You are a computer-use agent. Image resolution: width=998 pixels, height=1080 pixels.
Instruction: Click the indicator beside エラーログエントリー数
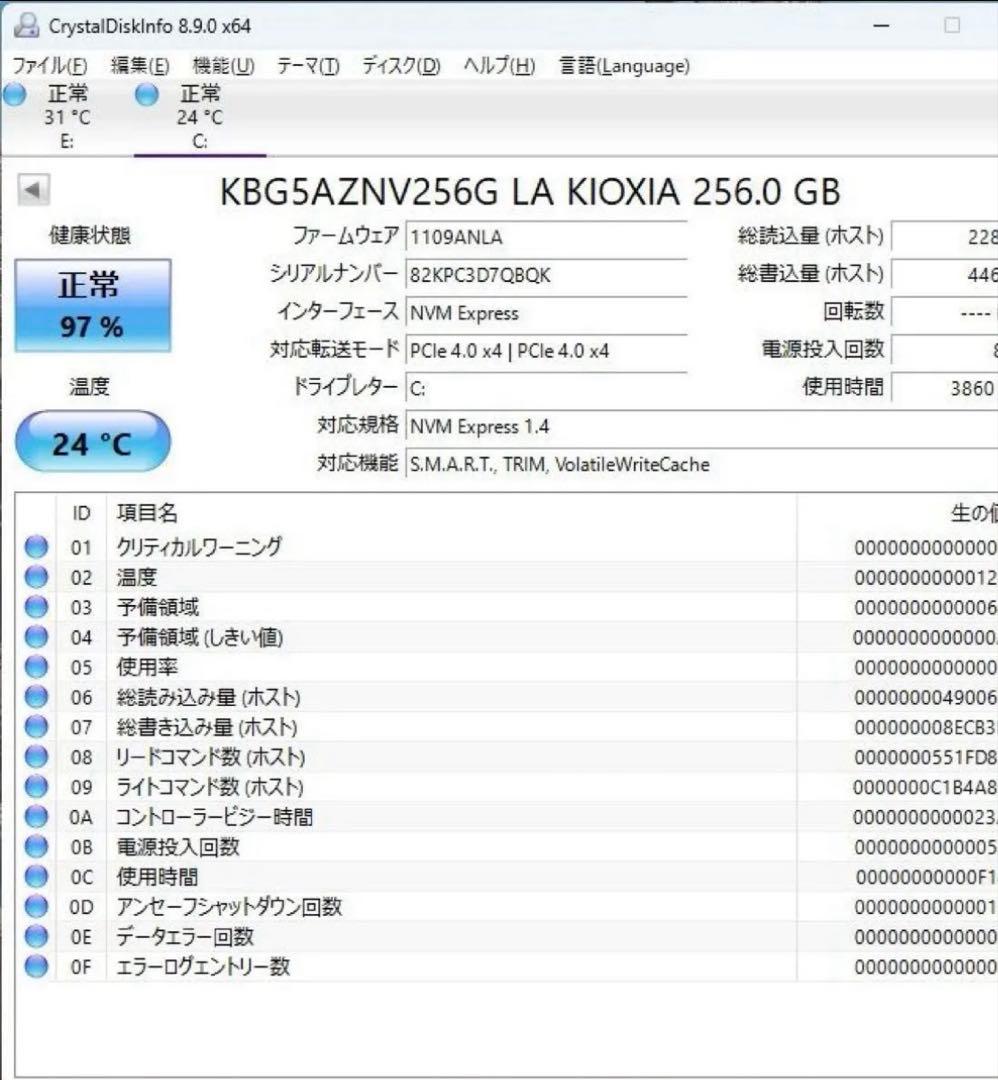(36, 967)
